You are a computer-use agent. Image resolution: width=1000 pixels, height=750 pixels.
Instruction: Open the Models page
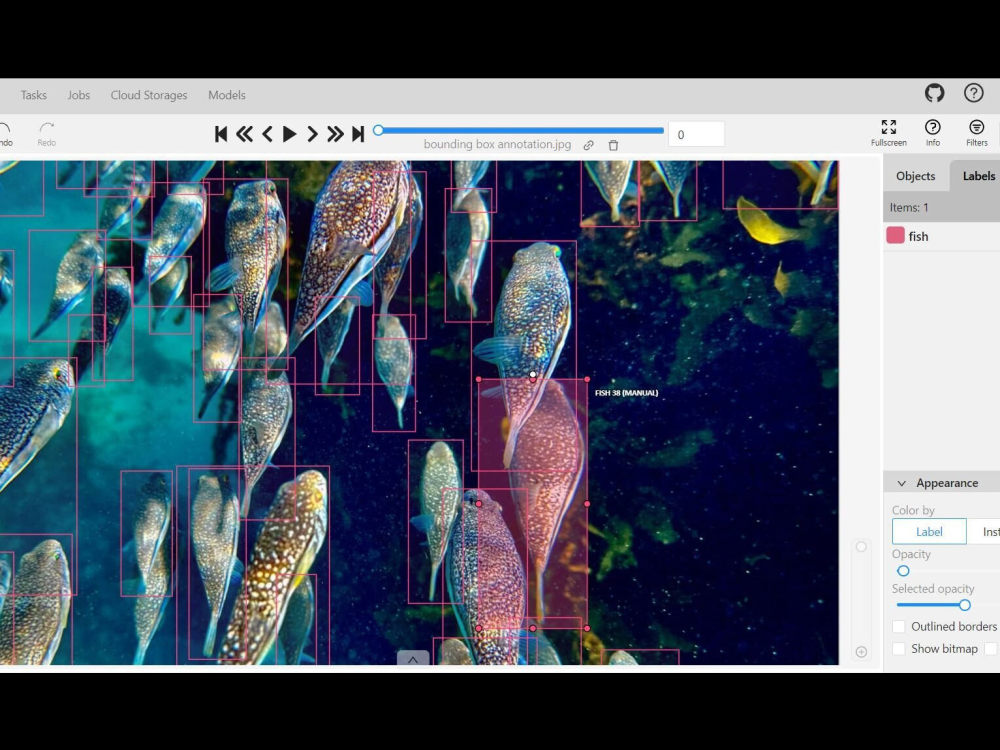tap(226, 95)
